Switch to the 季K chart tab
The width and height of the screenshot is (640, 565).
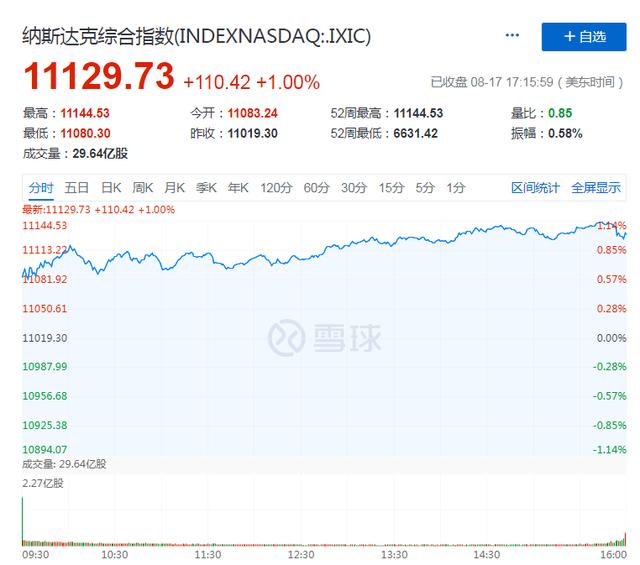coord(206,188)
